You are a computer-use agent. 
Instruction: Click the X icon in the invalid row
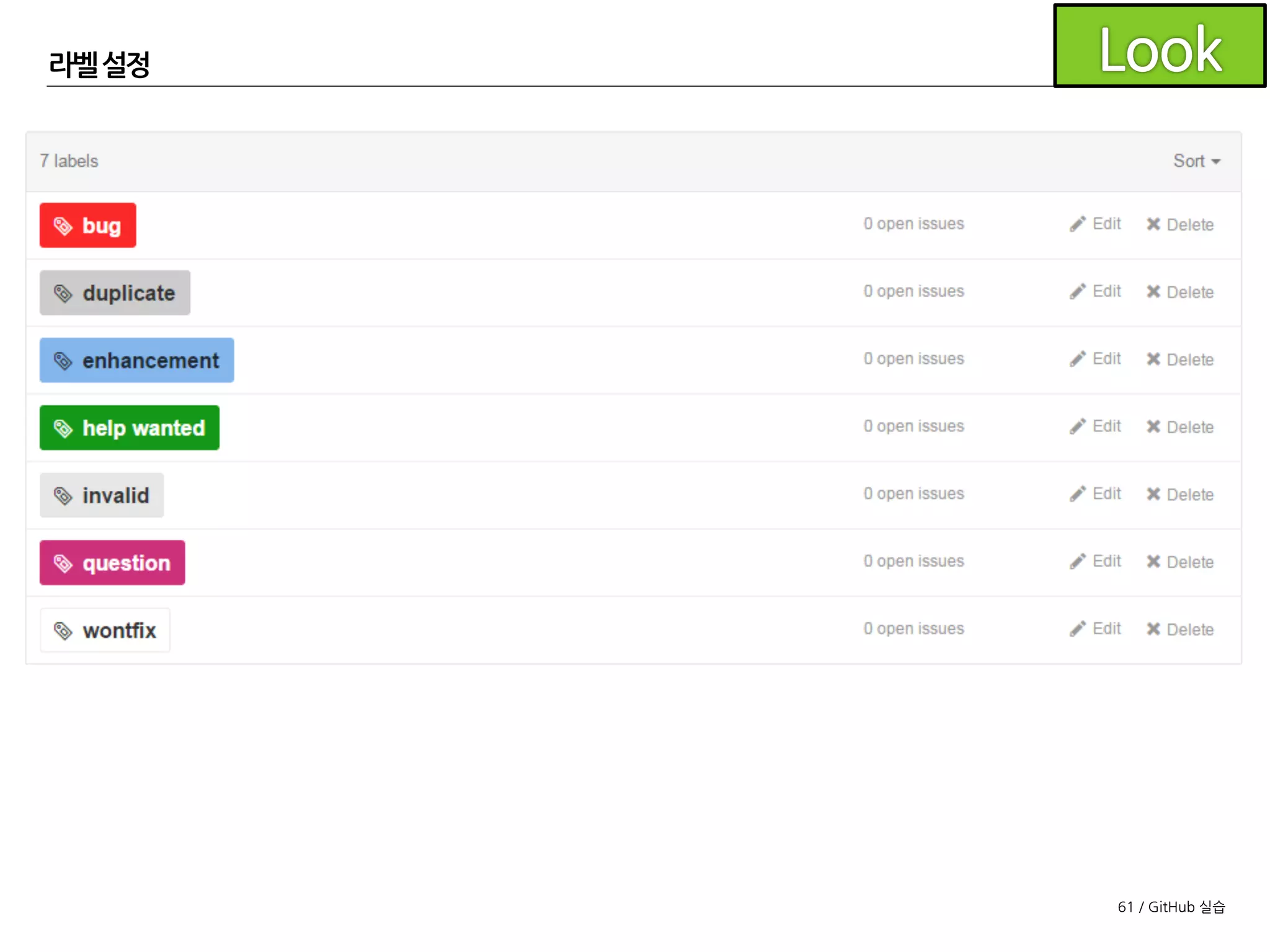(1153, 494)
